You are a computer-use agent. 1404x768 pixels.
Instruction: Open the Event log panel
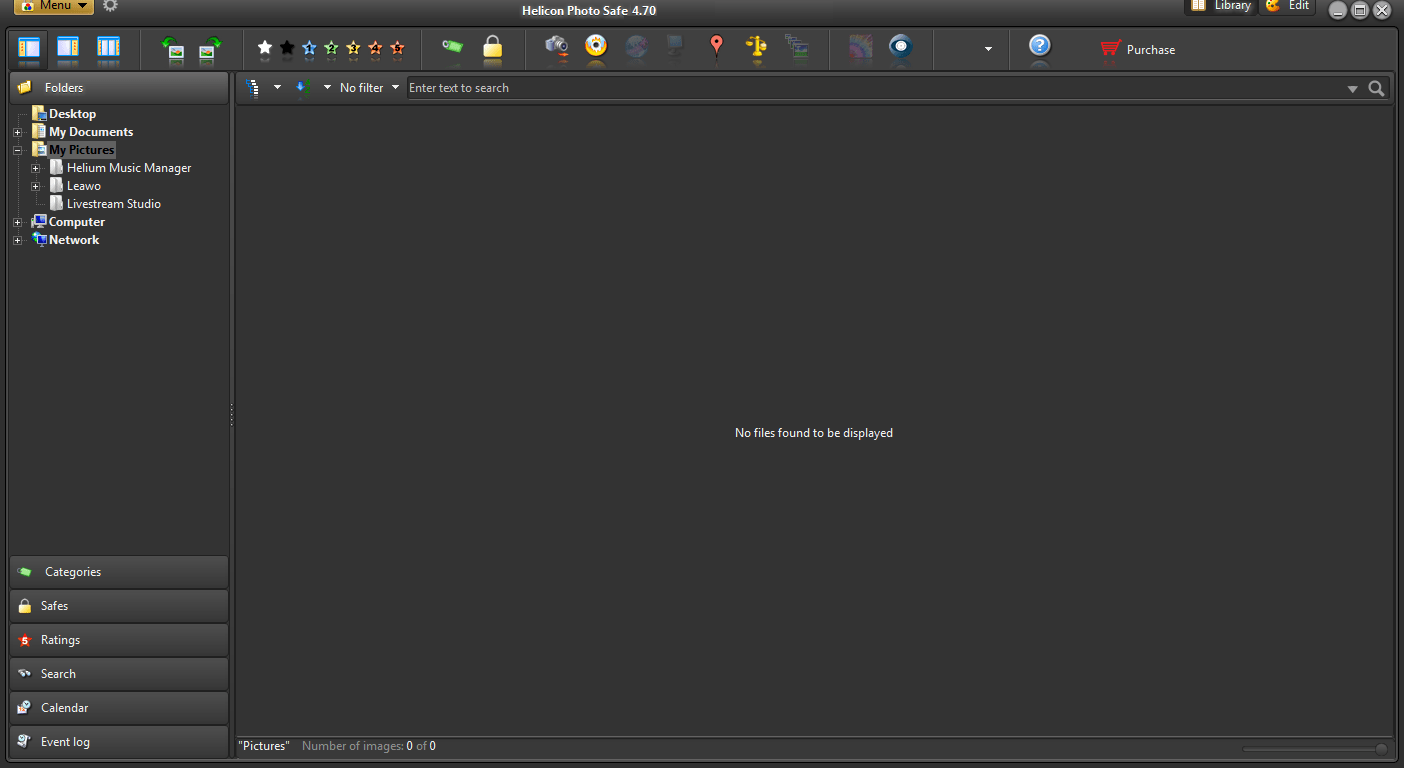[119, 742]
